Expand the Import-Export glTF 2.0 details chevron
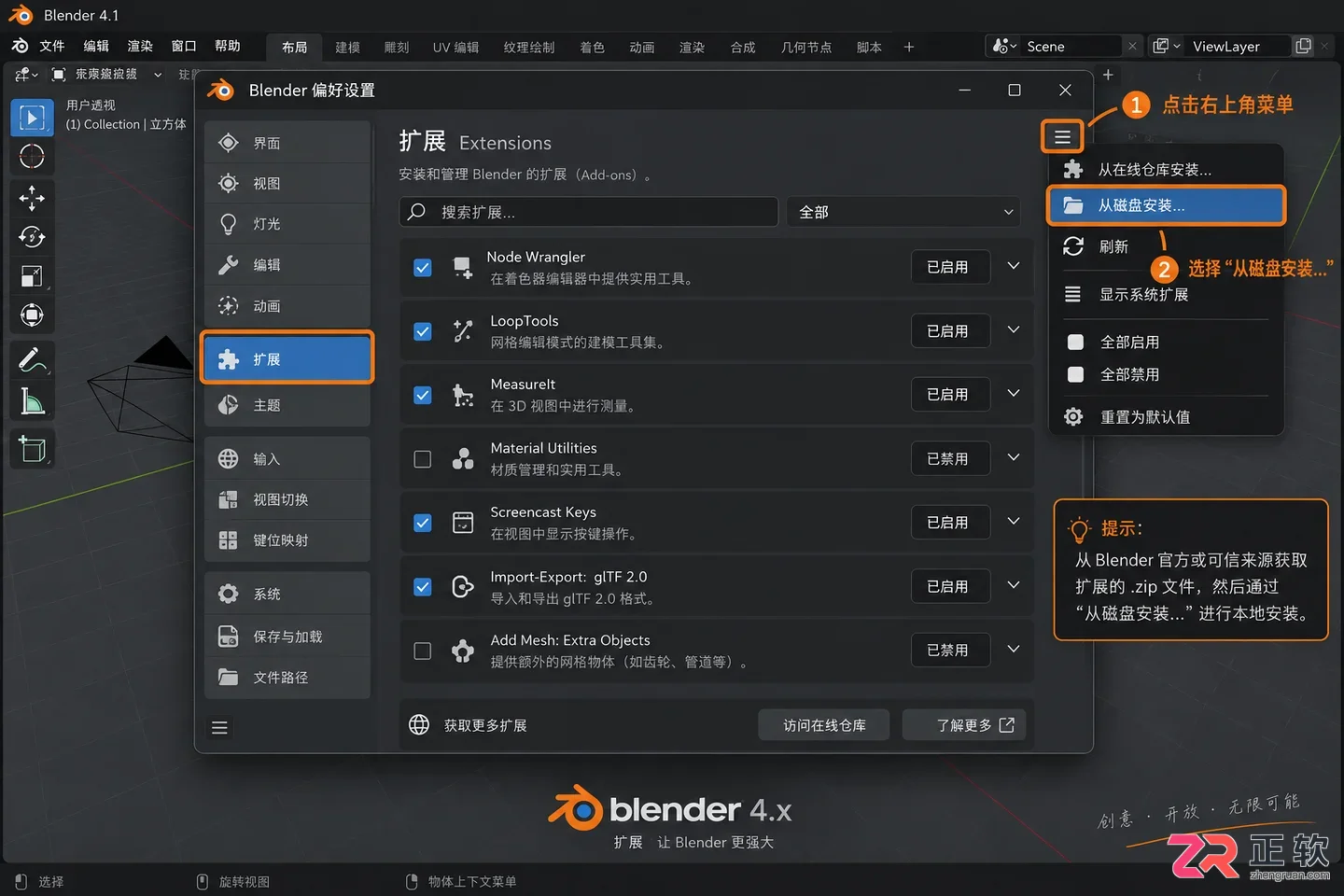Image resolution: width=1344 pixels, height=896 pixels. 1014,585
